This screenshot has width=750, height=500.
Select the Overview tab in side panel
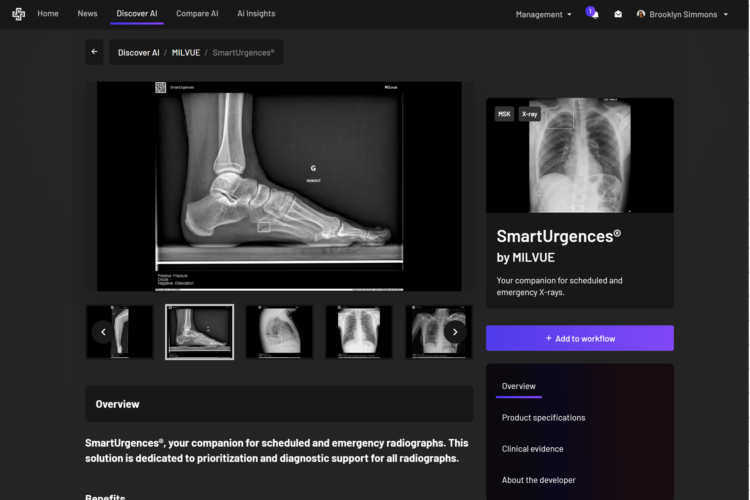518,386
